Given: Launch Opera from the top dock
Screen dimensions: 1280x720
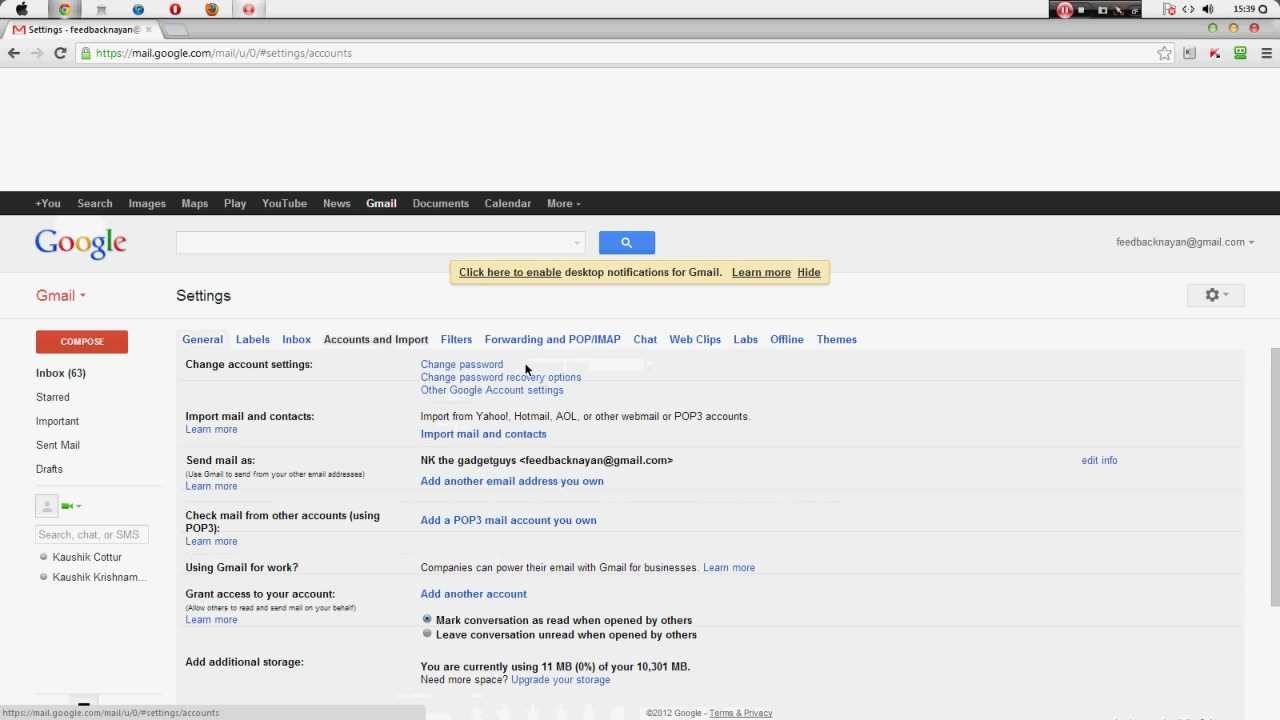Looking at the screenshot, I should pos(175,9).
